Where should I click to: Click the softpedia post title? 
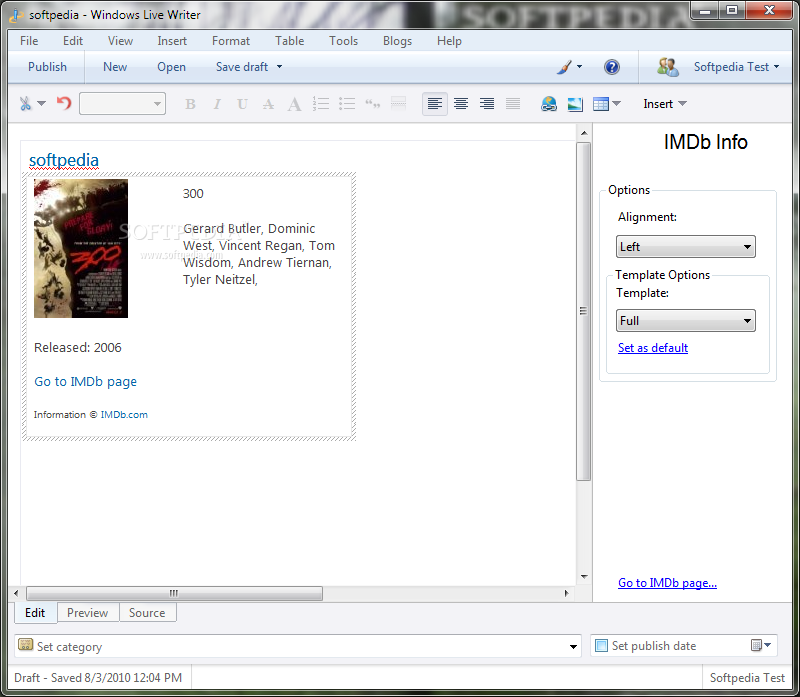tap(64, 160)
